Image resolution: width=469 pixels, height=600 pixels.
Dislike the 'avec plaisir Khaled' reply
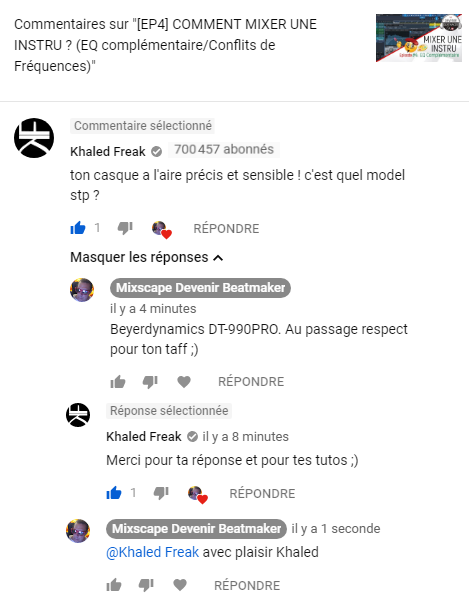[146, 585]
